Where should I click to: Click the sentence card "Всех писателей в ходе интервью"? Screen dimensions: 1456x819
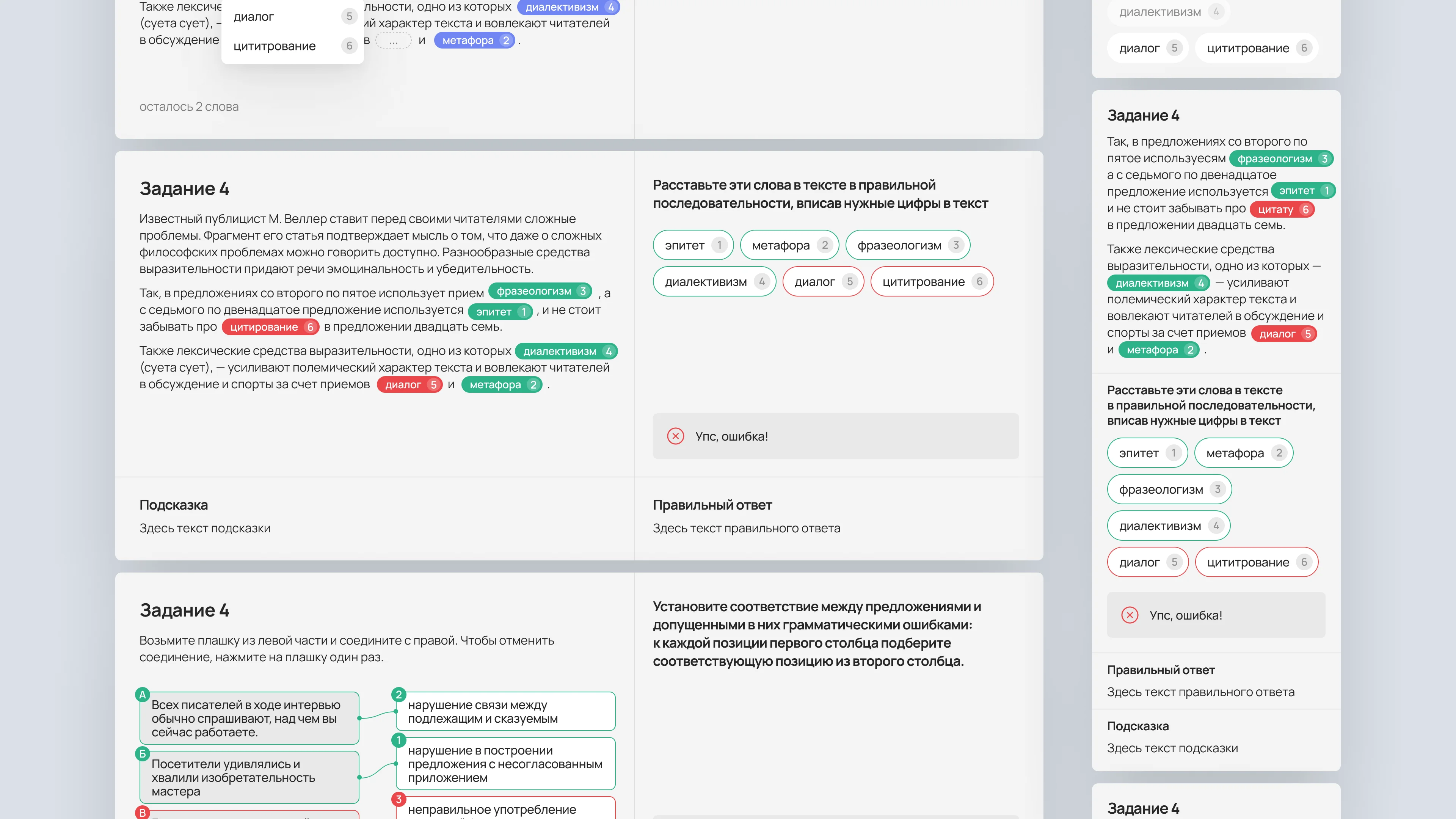click(249, 719)
